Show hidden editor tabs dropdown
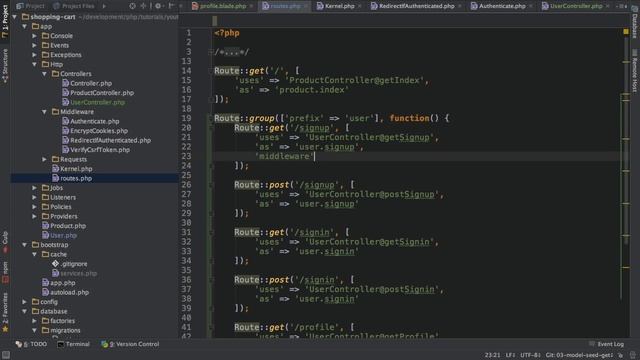 622,6
